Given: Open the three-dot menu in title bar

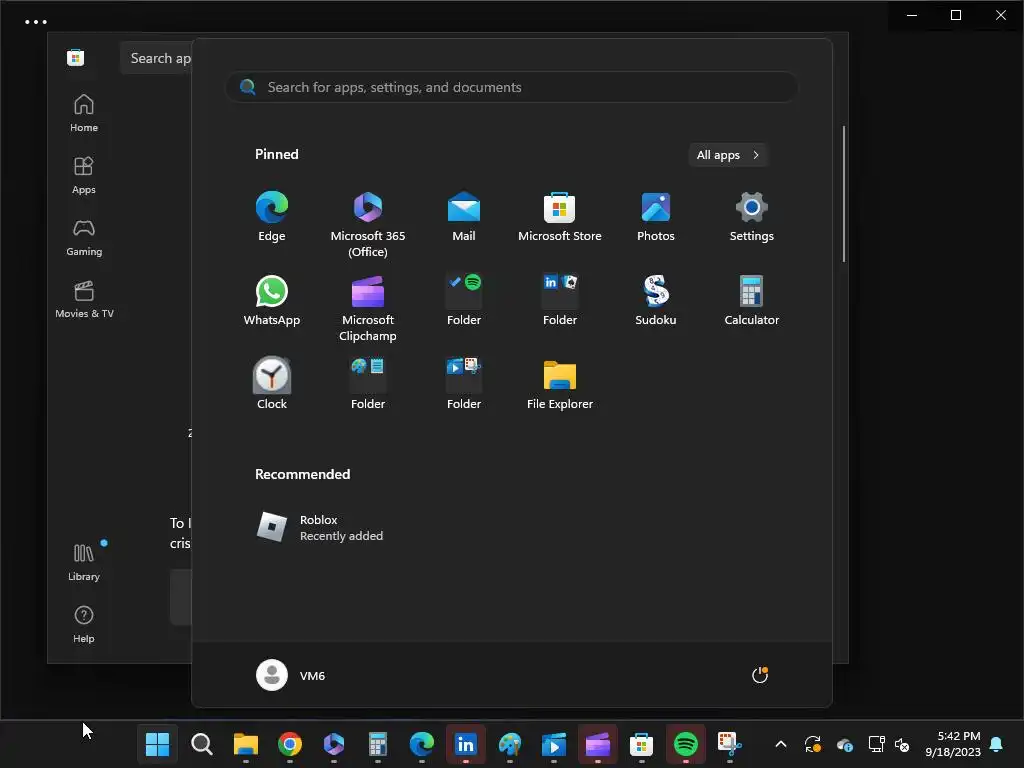Looking at the screenshot, I should [x=36, y=22].
